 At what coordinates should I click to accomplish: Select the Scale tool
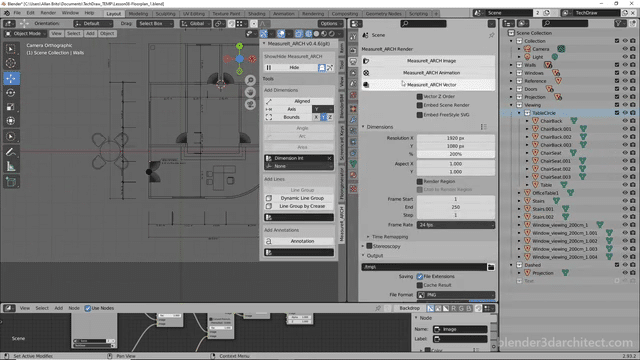tap(11, 107)
